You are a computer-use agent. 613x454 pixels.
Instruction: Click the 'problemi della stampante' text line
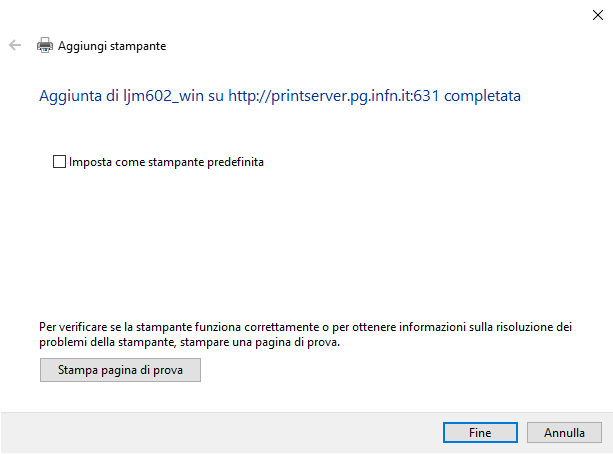point(107,342)
